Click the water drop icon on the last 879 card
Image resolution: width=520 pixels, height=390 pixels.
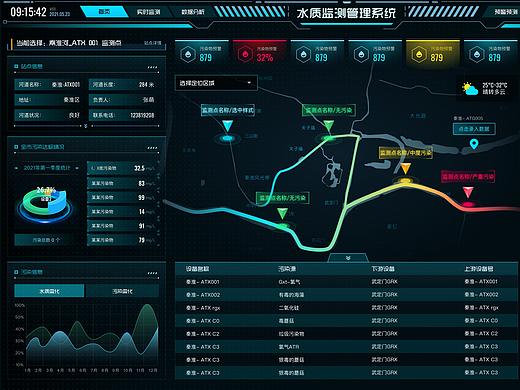[477, 54]
